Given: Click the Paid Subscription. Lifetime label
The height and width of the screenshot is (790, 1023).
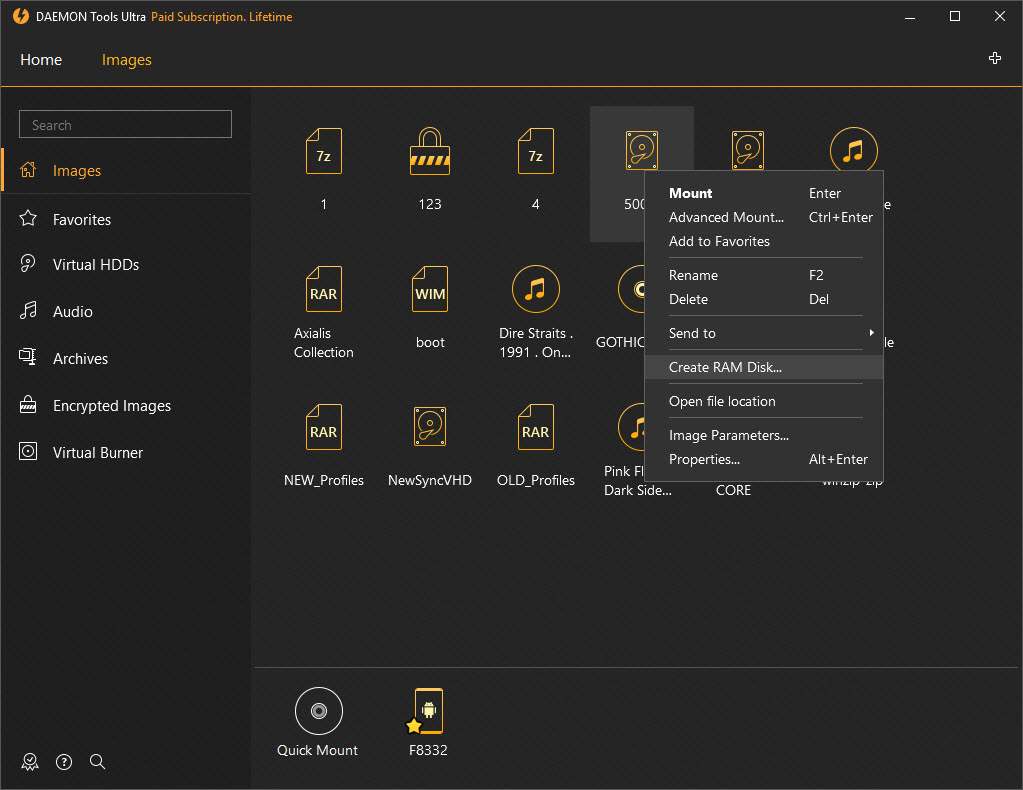Looking at the screenshot, I should (222, 16).
